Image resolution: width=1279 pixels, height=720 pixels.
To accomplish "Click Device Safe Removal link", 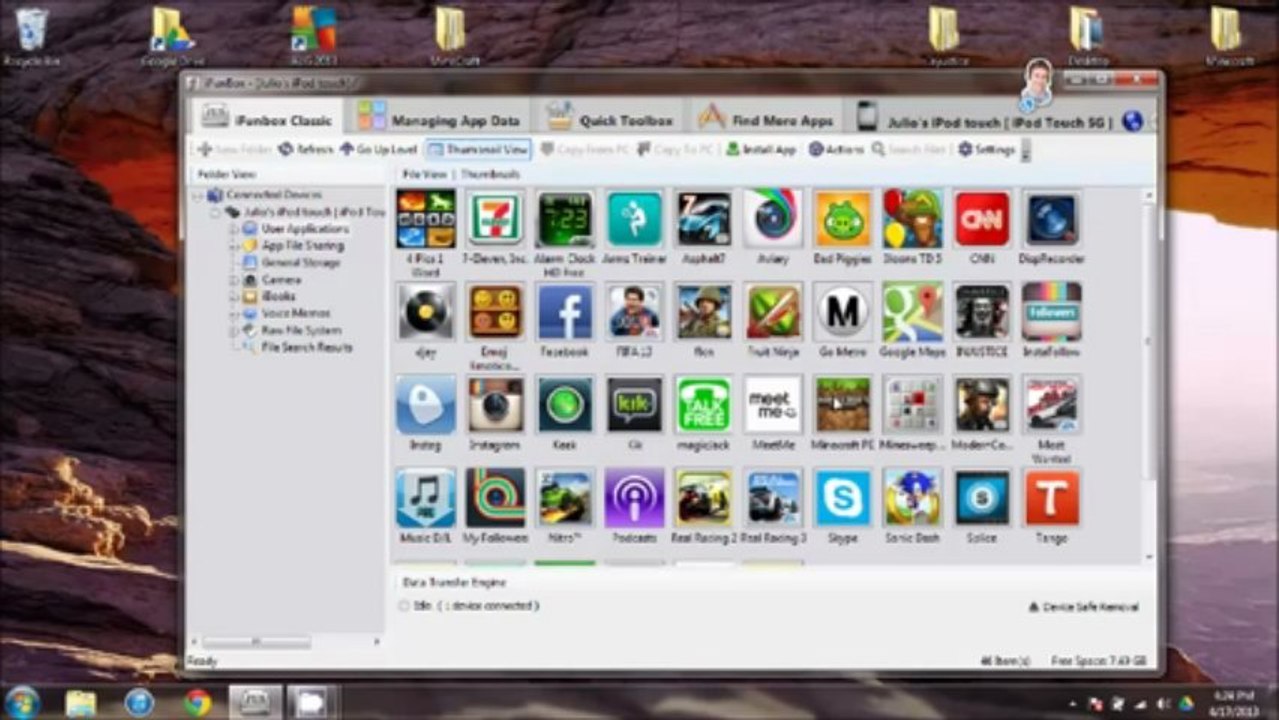I will coord(1083,607).
